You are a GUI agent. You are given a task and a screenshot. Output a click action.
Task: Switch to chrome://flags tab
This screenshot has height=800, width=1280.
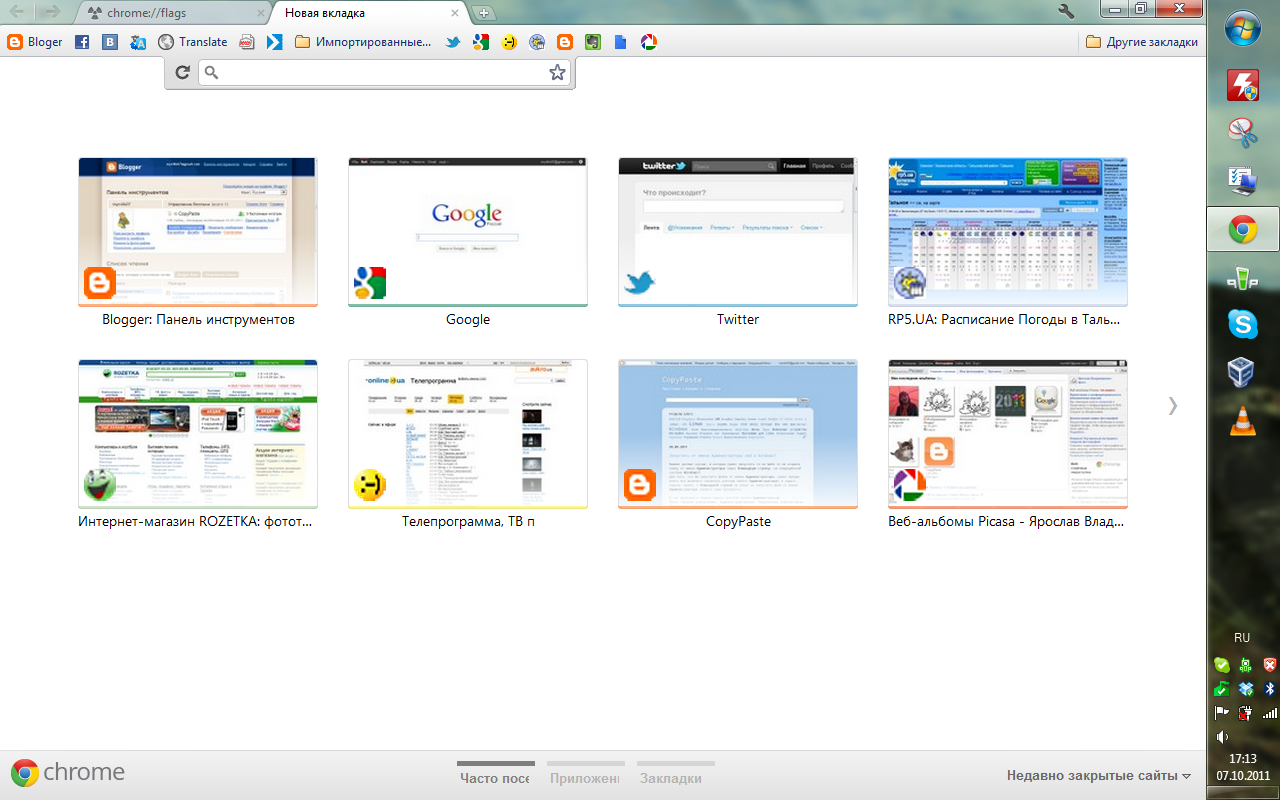click(x=170, y=14)
